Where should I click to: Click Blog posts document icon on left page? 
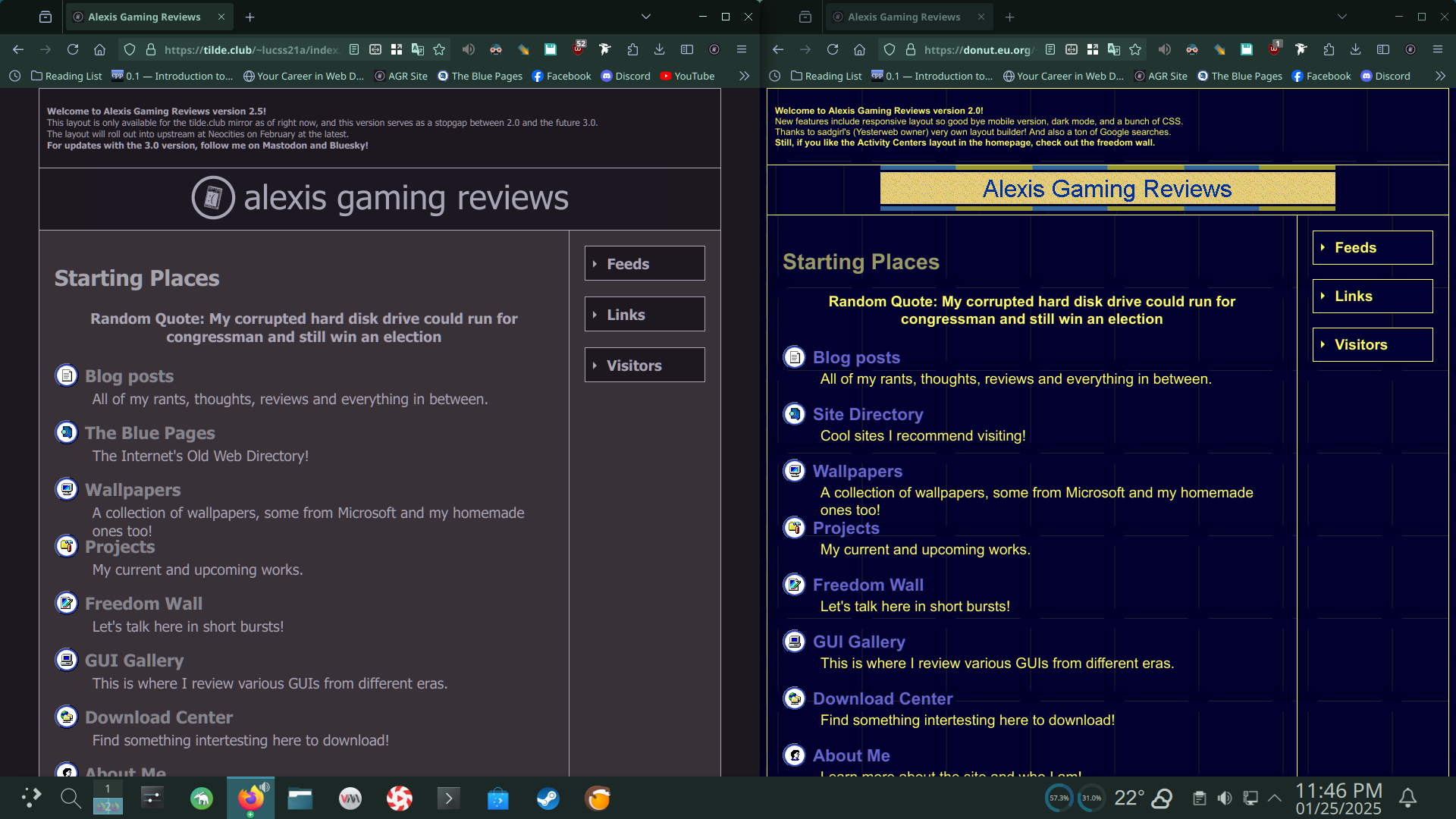pyautogui.click(x=67, y=375)
